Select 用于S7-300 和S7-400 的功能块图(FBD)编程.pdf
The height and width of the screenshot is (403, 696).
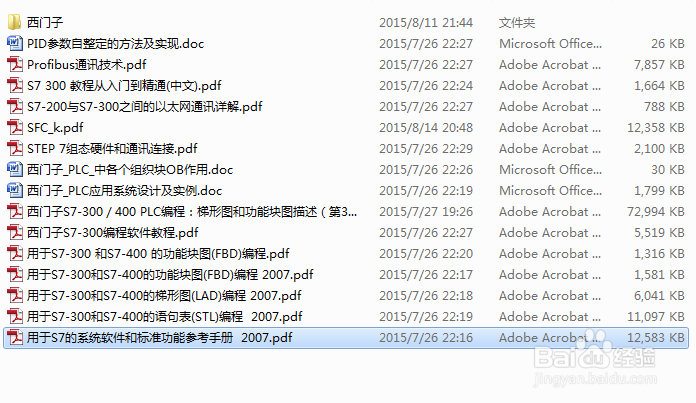pos(158,253)
